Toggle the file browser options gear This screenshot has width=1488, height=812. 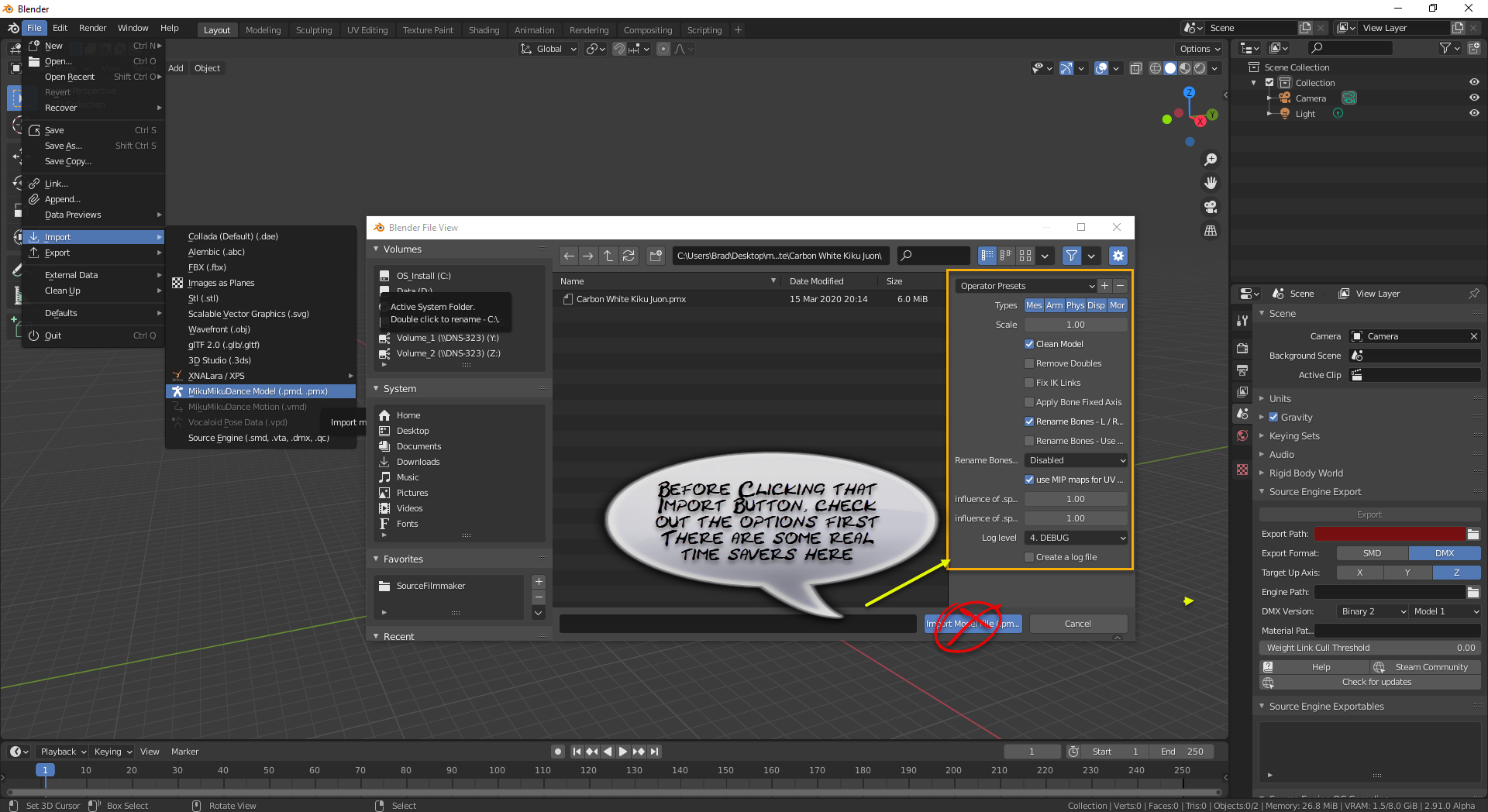pyautogui.click(x=1118, y=256)
